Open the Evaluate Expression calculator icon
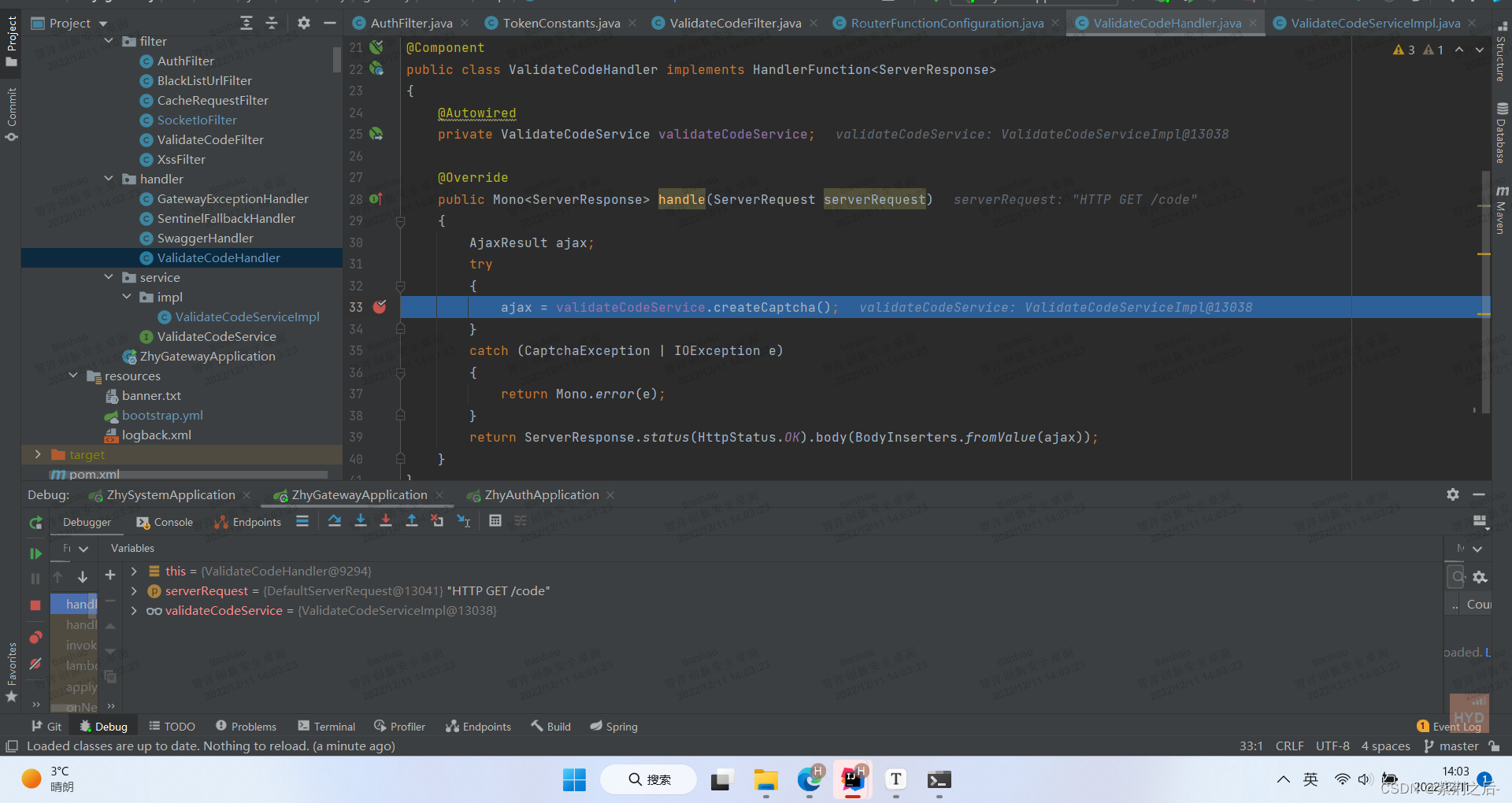 (495, 521)
